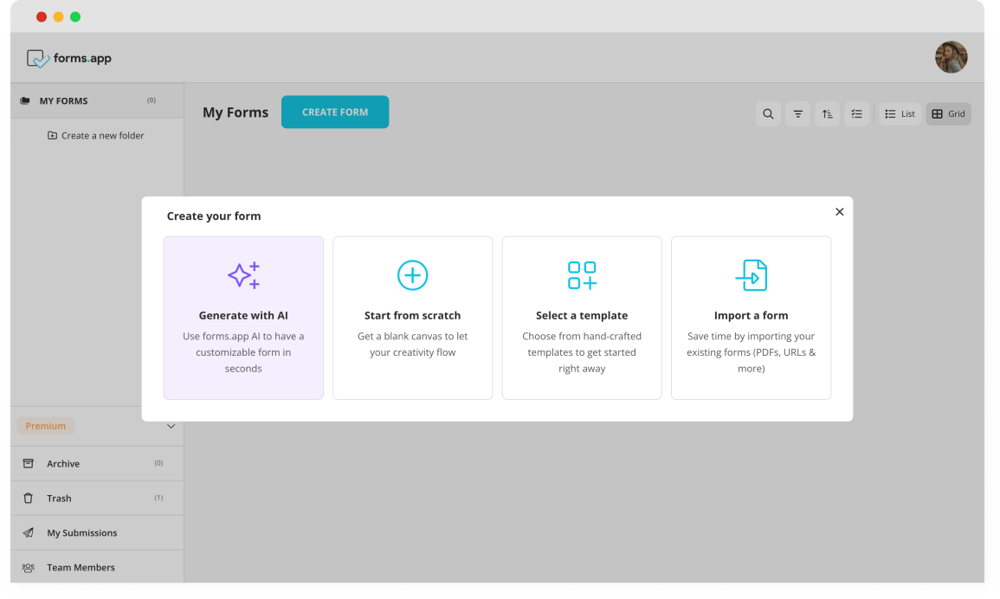
Task: Click the sort order arrows icon
Action: (827, 114)
